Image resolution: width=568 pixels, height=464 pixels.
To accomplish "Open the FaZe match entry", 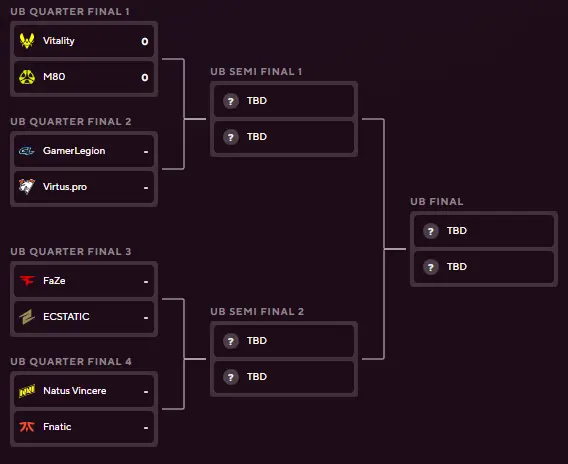I will pos(84,281).
